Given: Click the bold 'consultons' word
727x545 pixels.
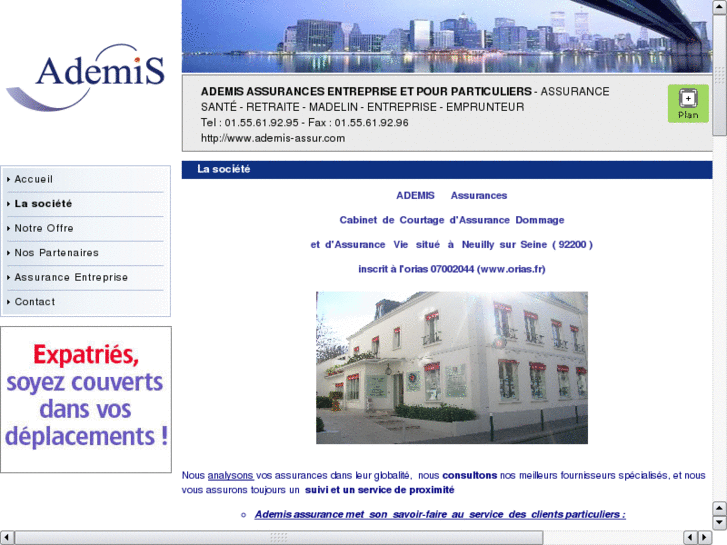Looking at the screenshot, I should pos(470,475).
